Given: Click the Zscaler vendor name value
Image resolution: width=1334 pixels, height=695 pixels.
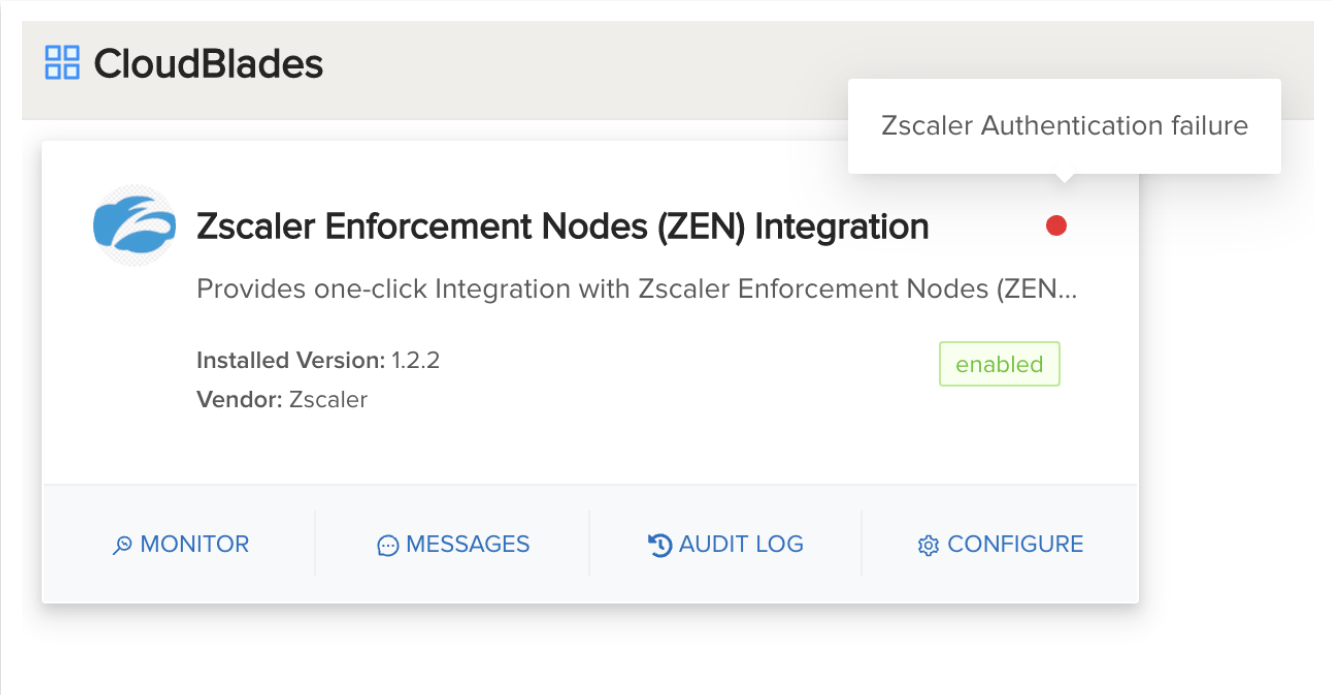Looking at the screenshot, I should (328, 400).
